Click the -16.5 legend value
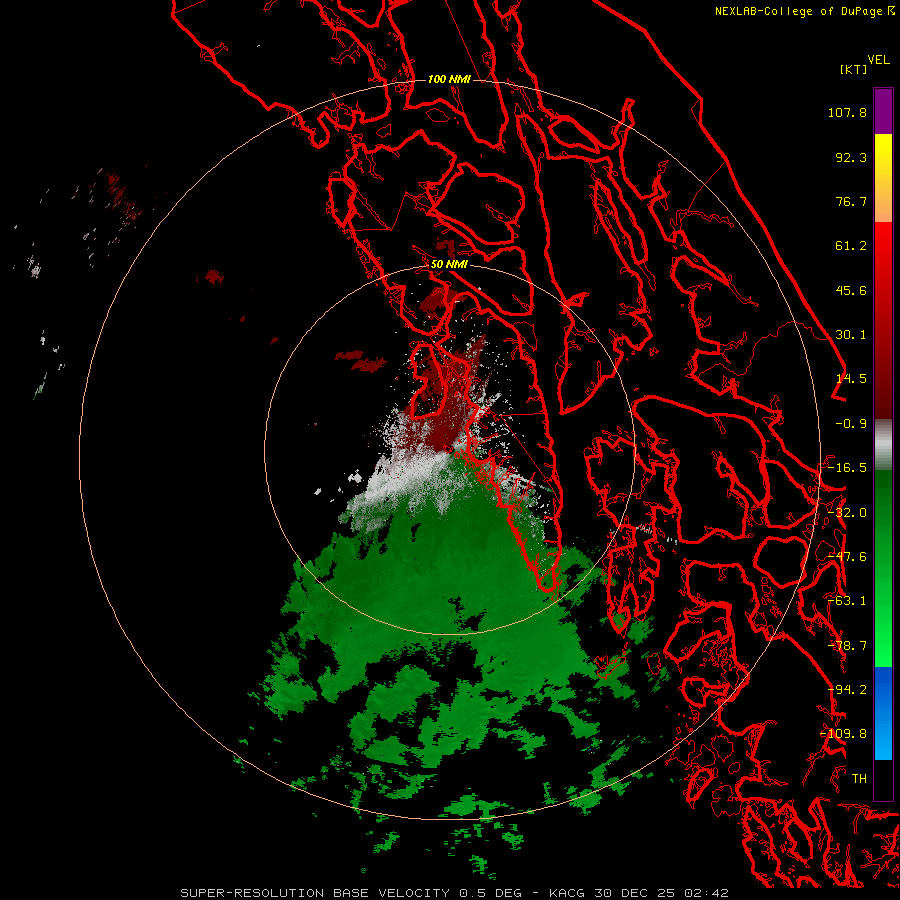 (x=847, y=468)
